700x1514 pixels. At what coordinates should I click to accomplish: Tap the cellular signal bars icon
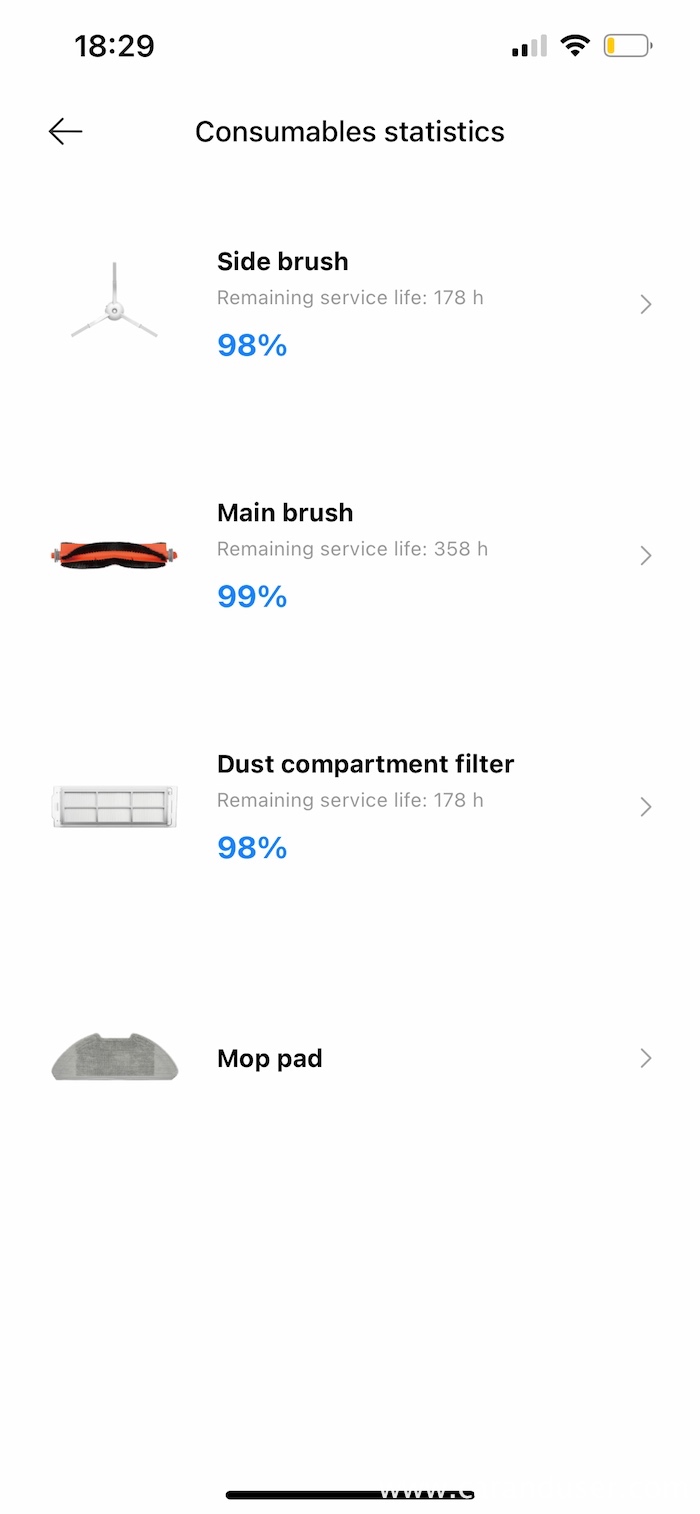click(x=529, y=46)
